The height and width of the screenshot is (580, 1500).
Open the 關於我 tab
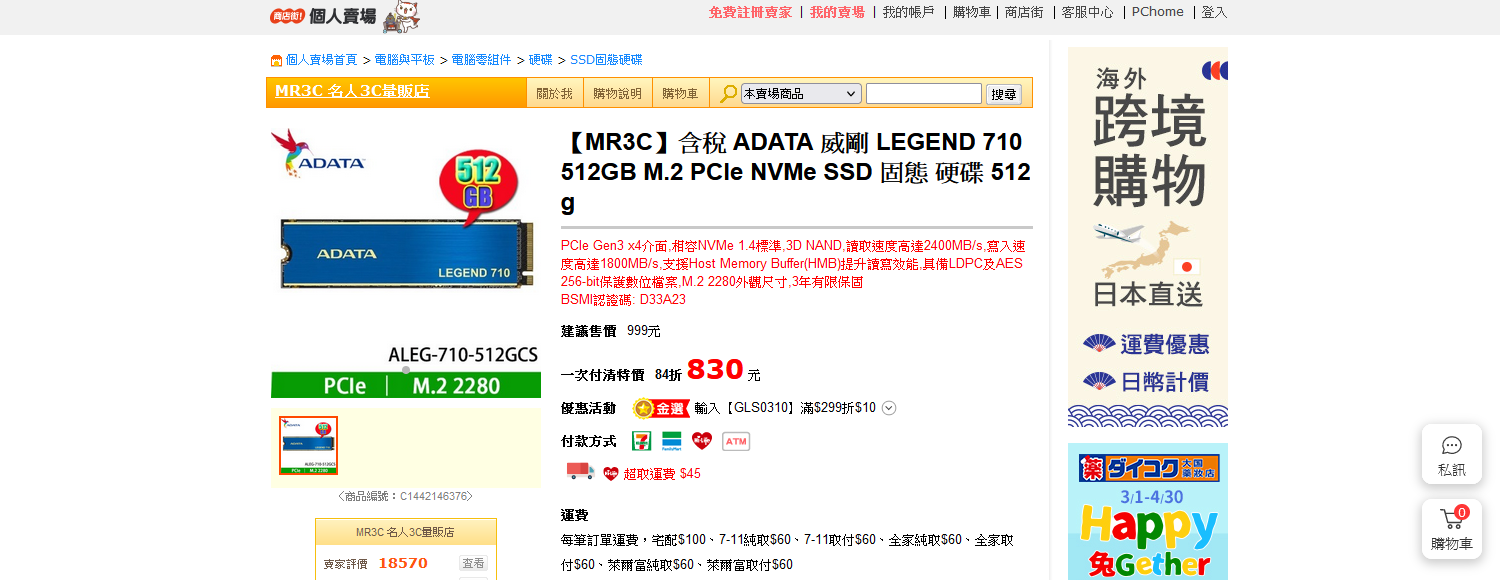point(555,93)
